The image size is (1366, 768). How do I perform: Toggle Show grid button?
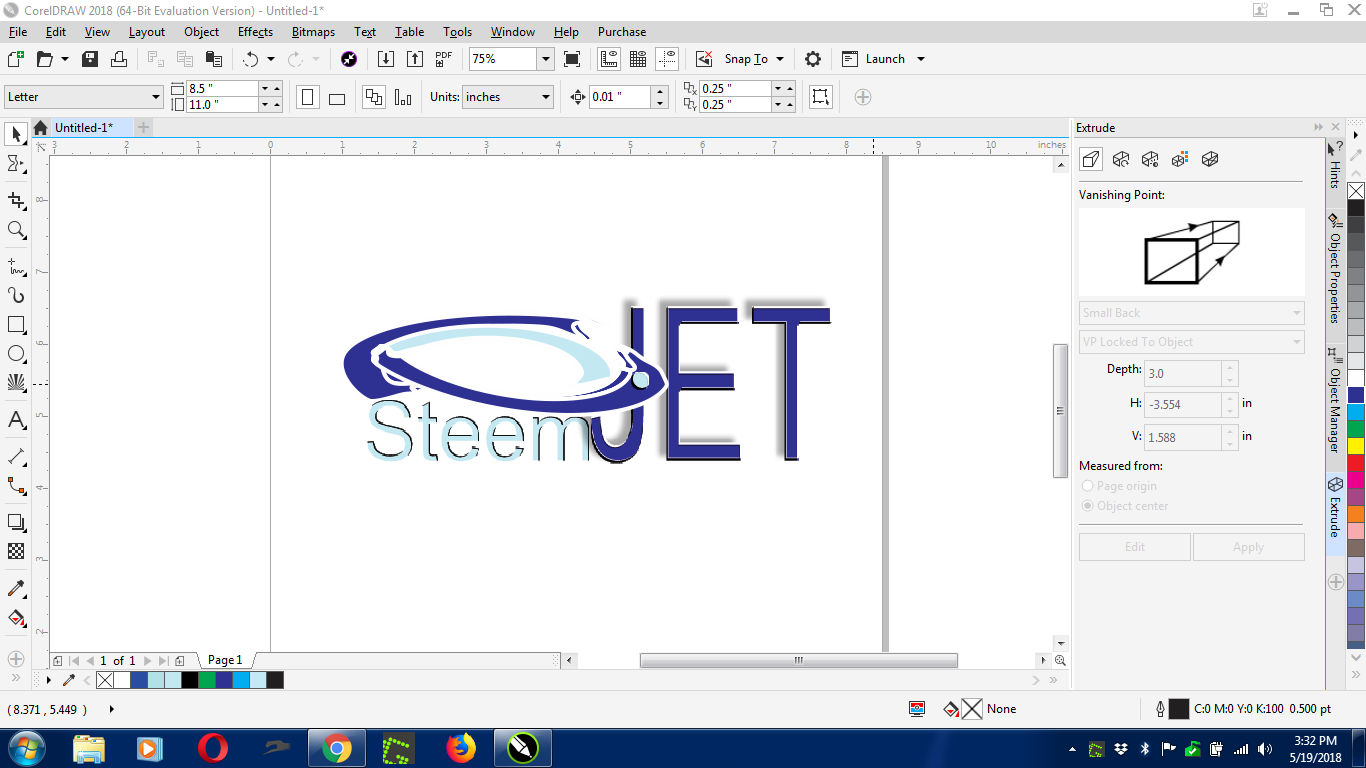point(638,59)
